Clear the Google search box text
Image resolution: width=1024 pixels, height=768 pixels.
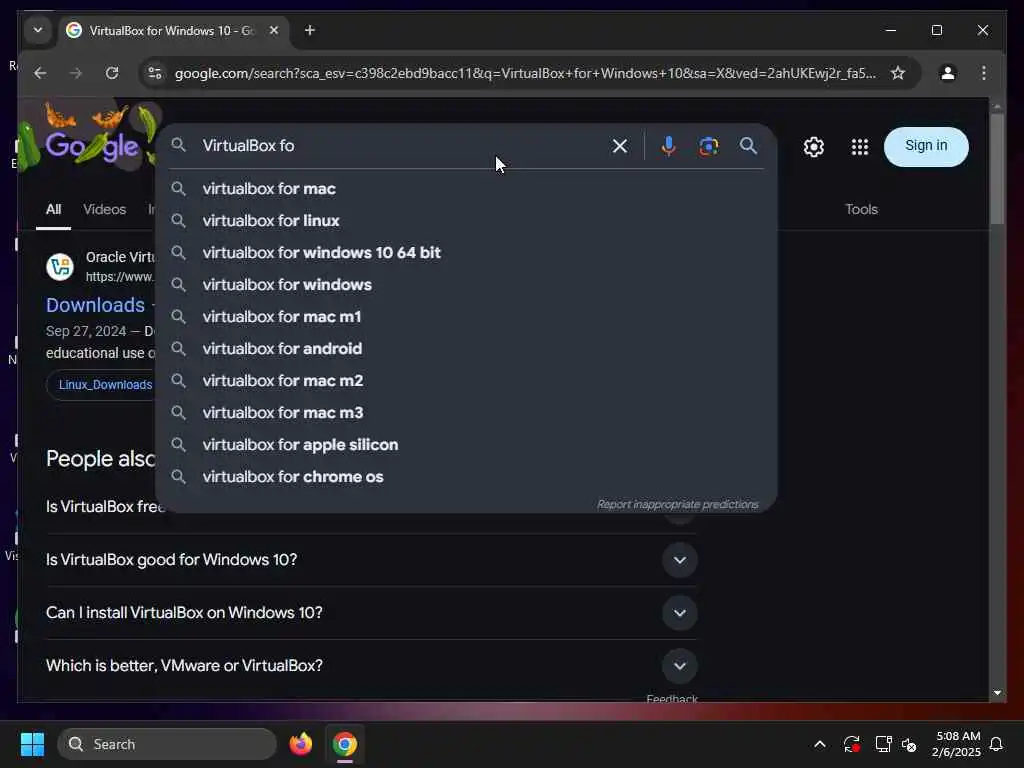point(619,146)
